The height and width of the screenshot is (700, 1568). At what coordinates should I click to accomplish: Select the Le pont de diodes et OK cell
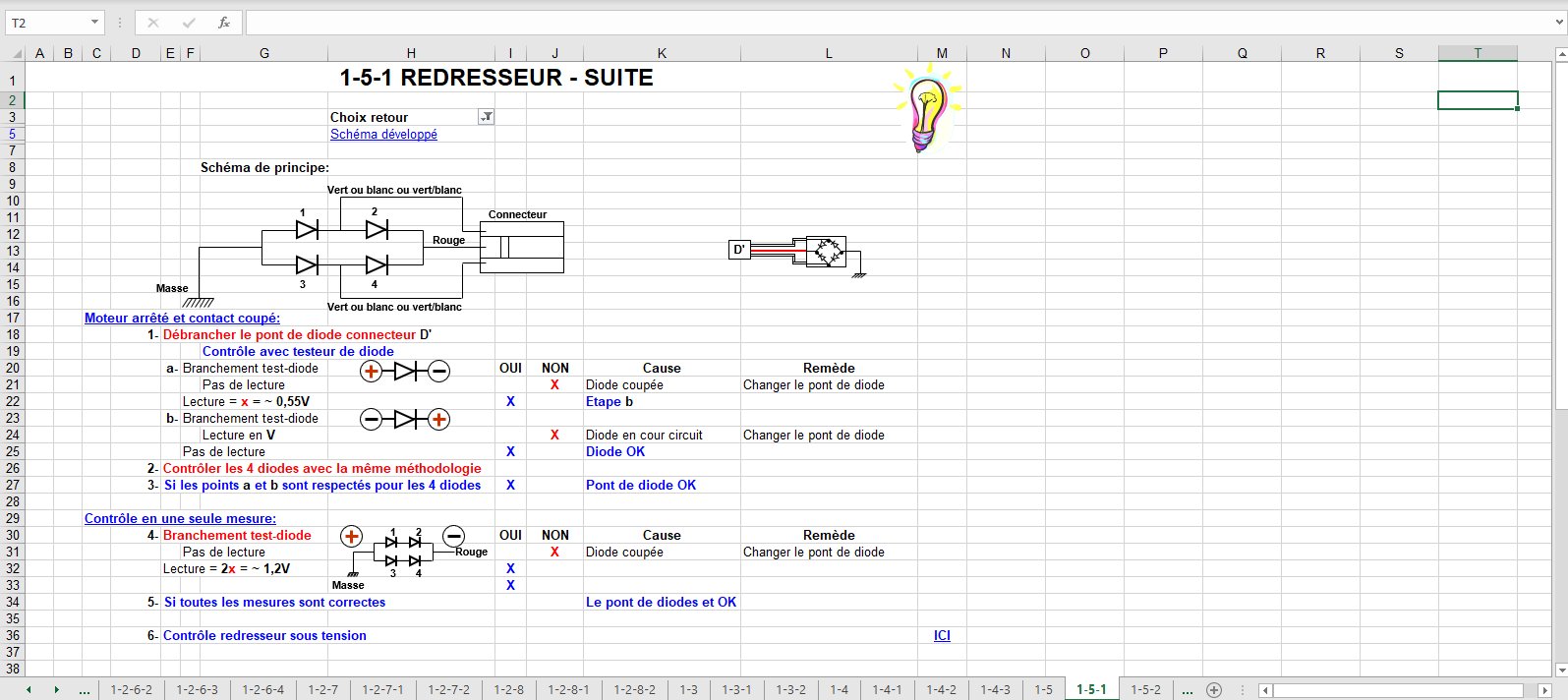661,603
